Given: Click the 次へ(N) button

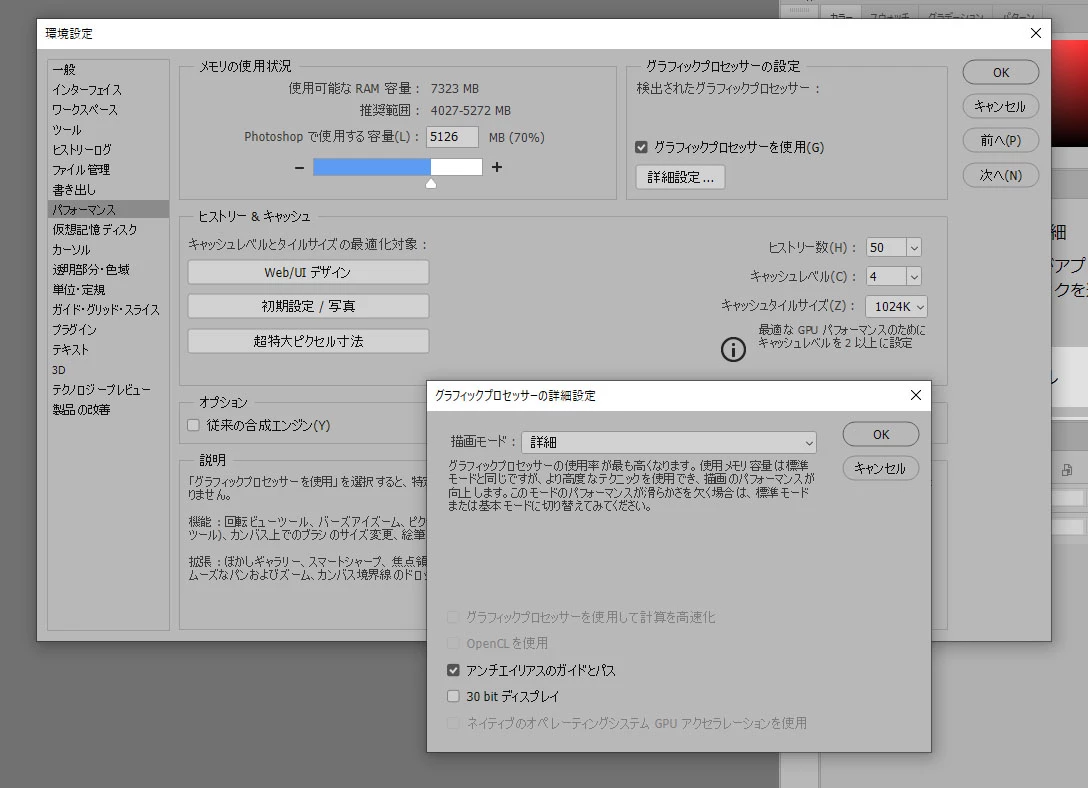Looking at the screenshot, I should tap(1001, 175).
